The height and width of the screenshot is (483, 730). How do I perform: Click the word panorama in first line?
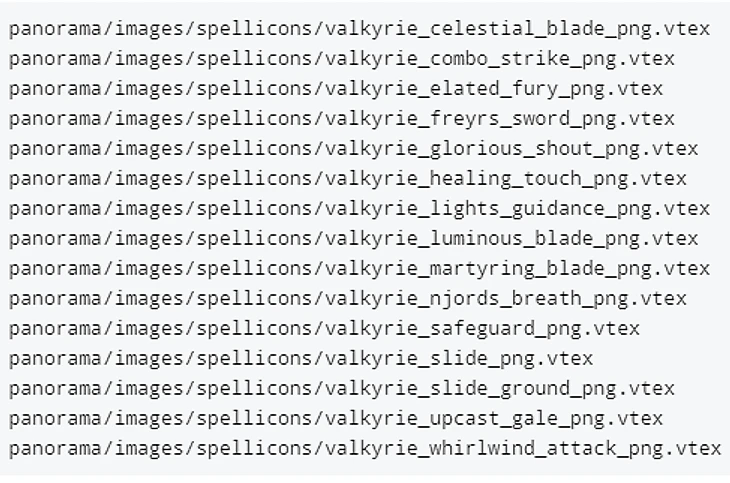click(x=55, y=30)
